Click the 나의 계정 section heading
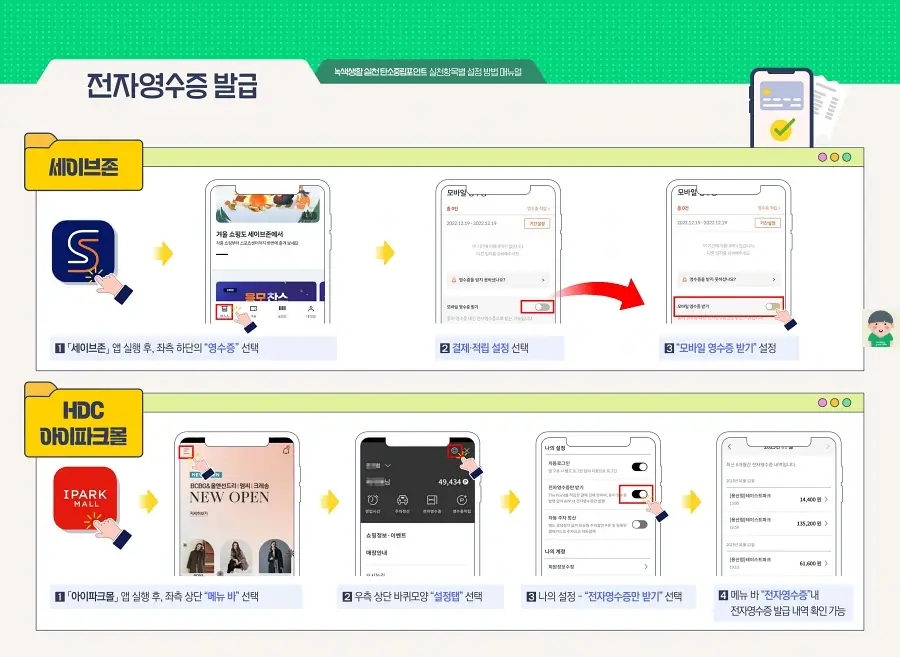The width and height of the screenshot is (900, 657). coord(554,551)
